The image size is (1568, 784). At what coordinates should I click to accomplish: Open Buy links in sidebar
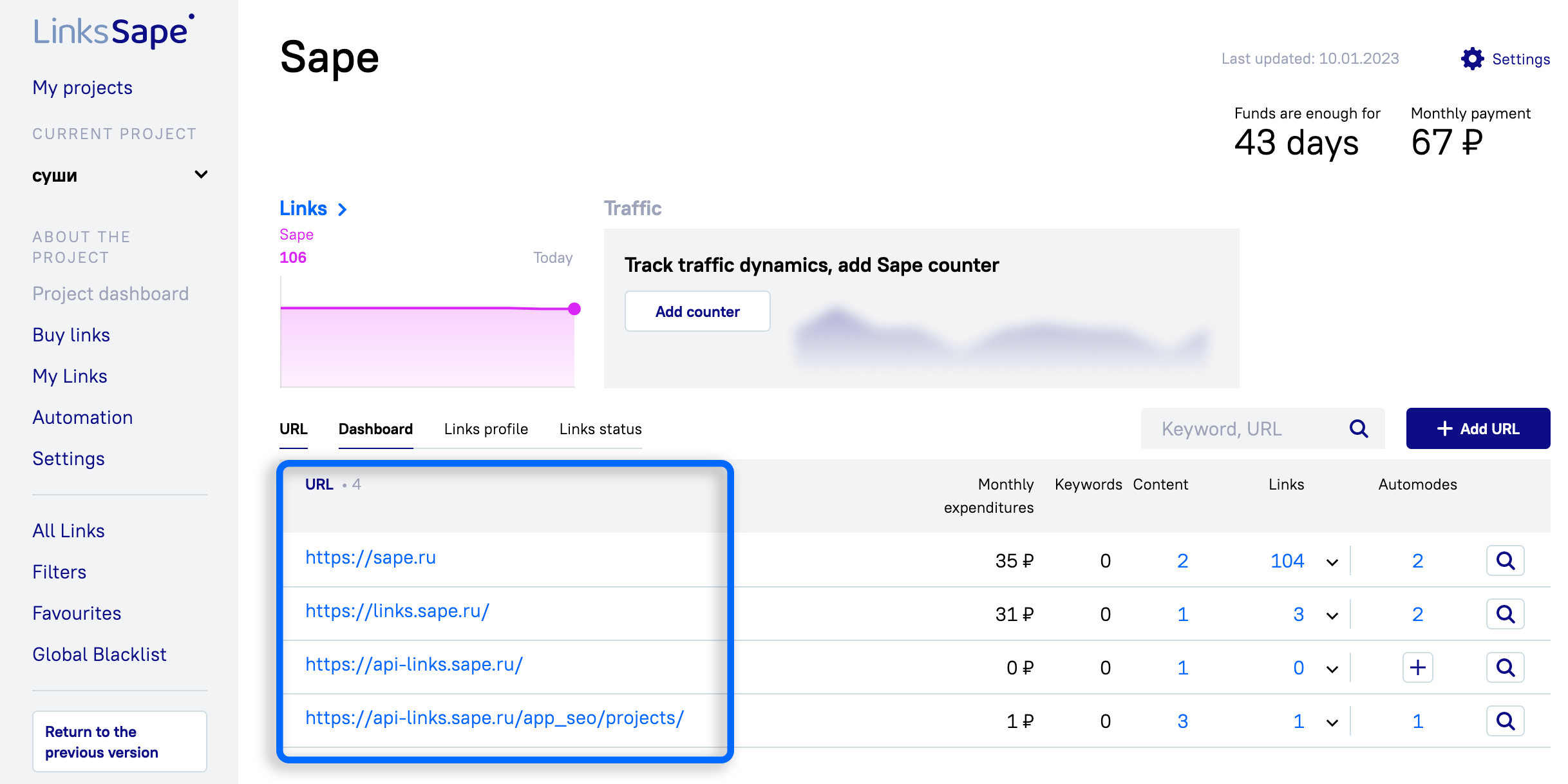tap(71, 335)
